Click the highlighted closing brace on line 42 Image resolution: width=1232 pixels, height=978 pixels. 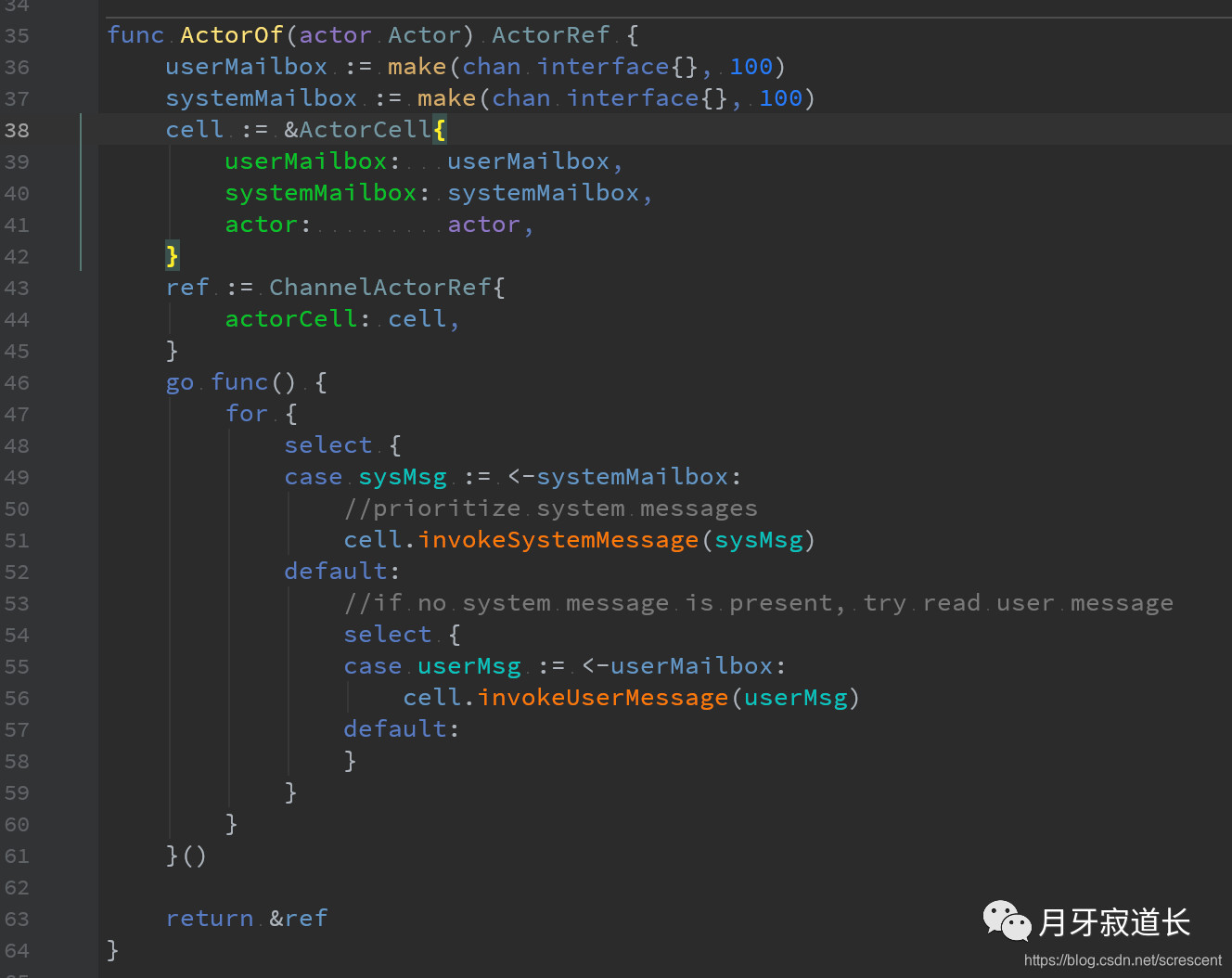pyautogui.click(x=173, y=256)
